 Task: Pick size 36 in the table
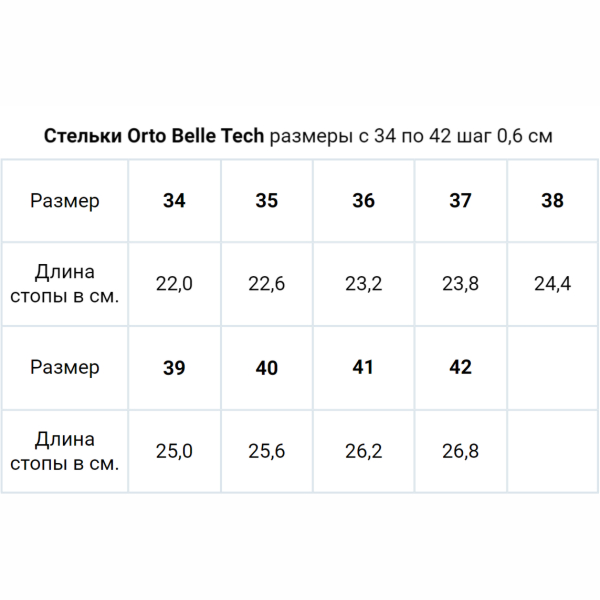pos(364,201)
